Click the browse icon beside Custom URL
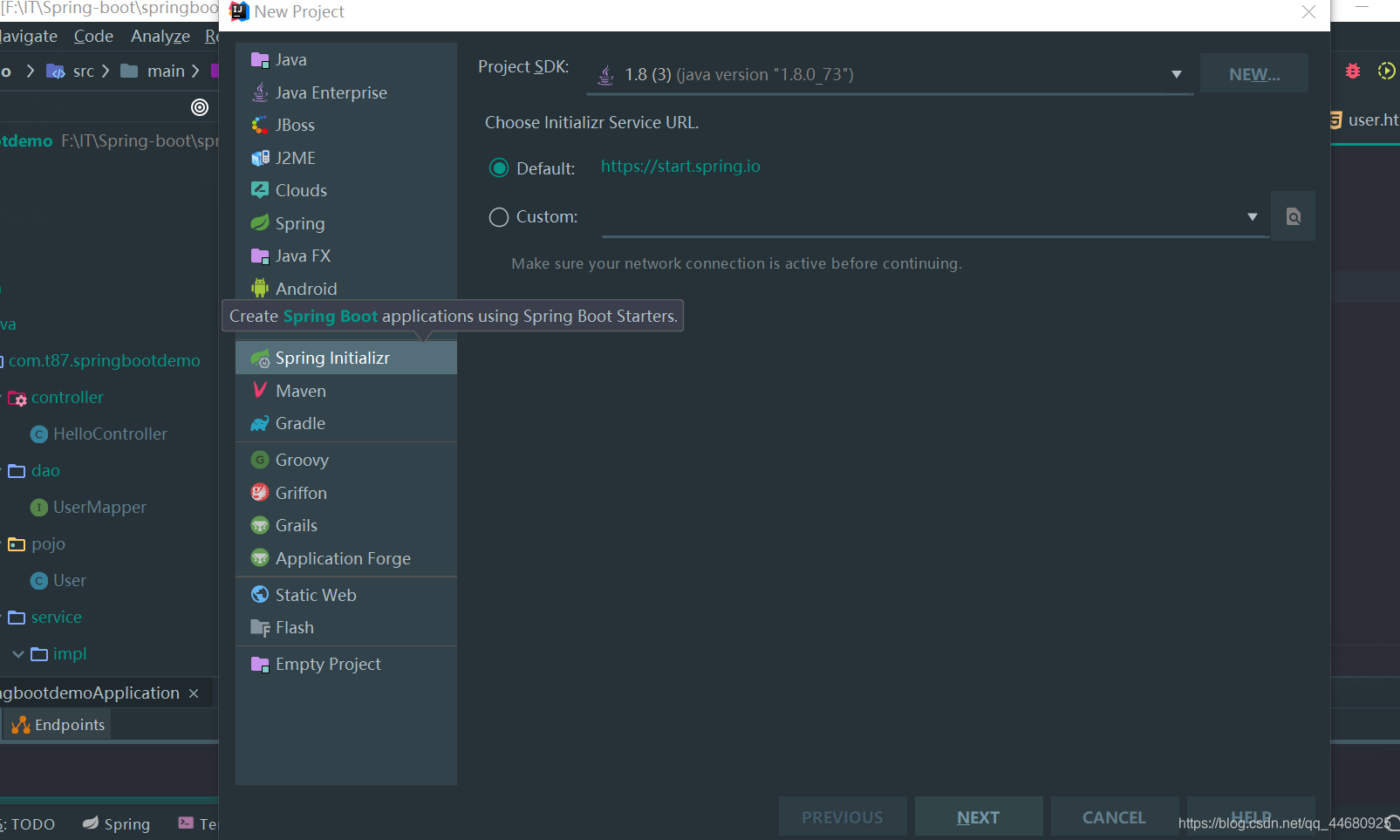The height and width of the screenshot is (840, 1400). [1293, 216]
